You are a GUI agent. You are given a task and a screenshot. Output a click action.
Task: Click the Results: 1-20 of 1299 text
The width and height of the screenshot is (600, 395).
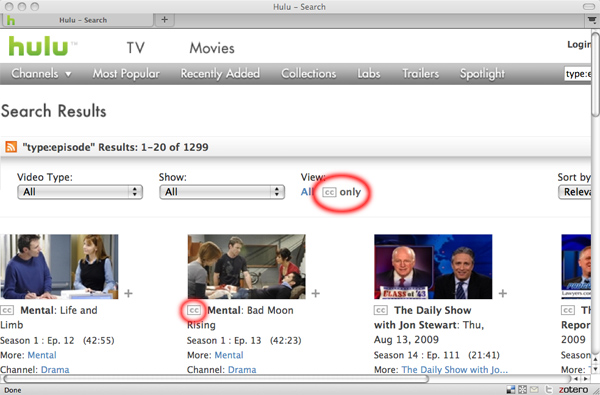point(153,147)
